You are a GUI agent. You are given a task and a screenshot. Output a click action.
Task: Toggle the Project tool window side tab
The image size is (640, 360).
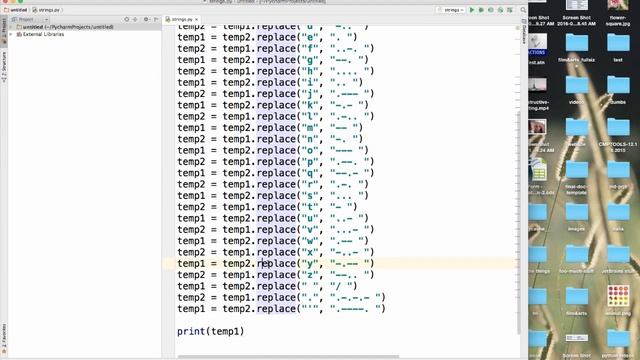[x=4, y=31]
